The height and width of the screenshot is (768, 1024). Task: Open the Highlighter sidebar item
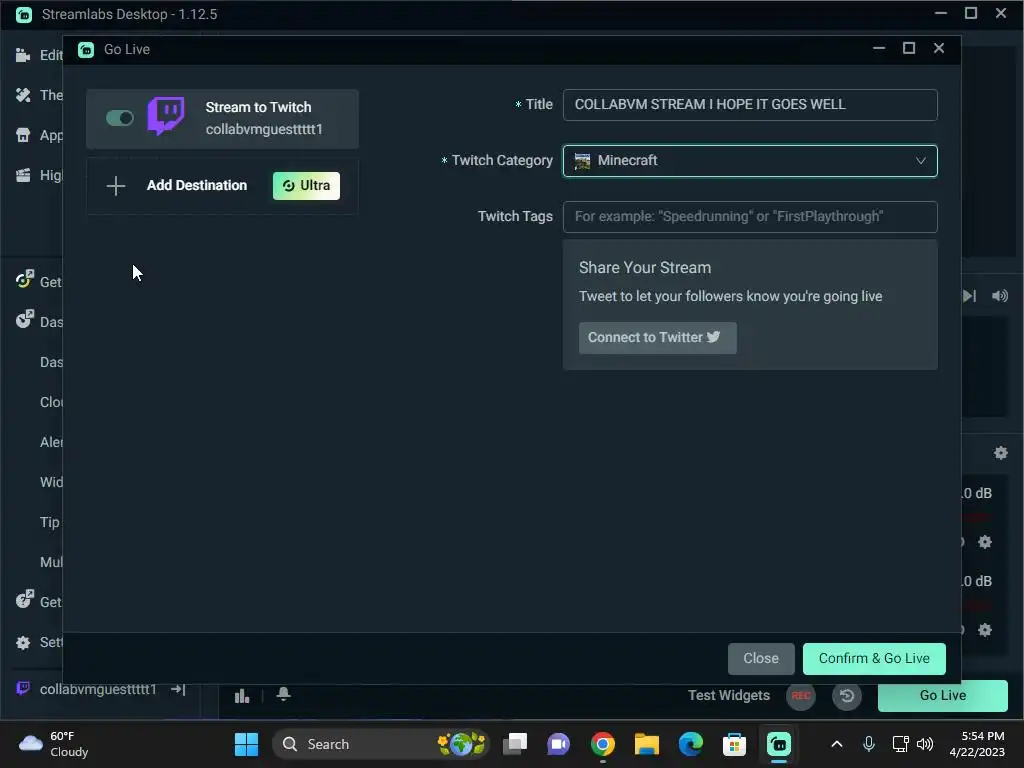coord(39,175)
